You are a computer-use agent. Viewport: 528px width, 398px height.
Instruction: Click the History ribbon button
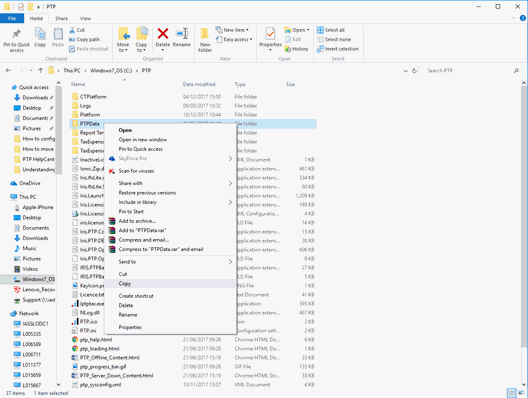(296, 49)
